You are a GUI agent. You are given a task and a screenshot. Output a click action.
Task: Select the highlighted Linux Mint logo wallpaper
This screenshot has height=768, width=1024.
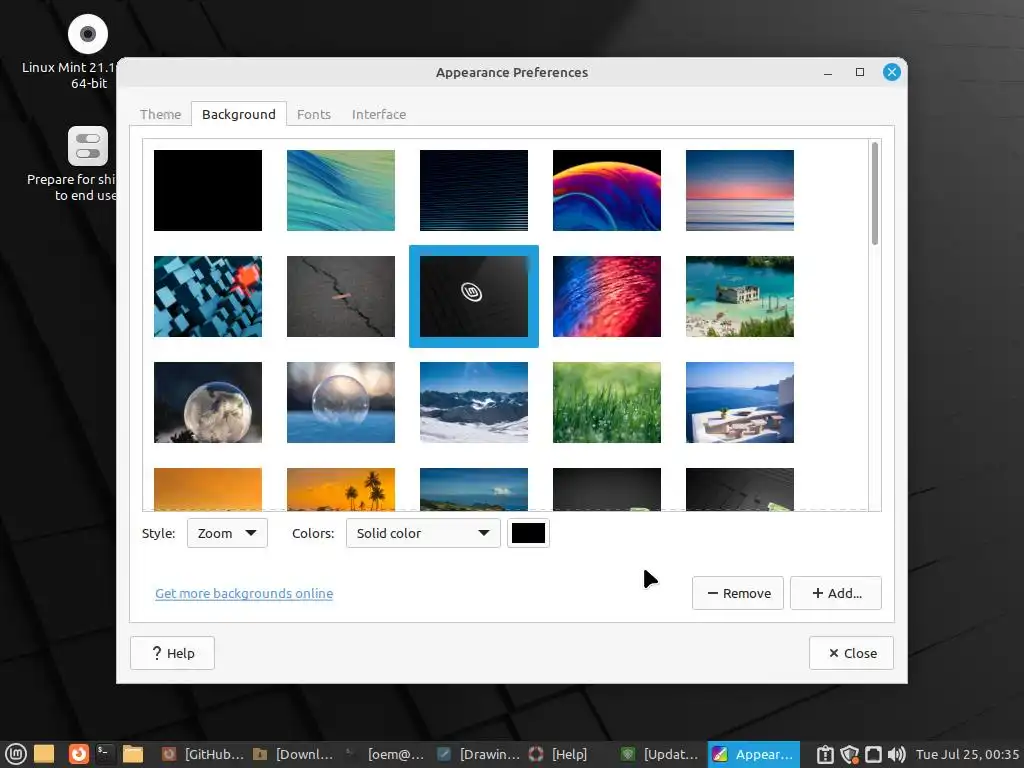tap(473, 296)
